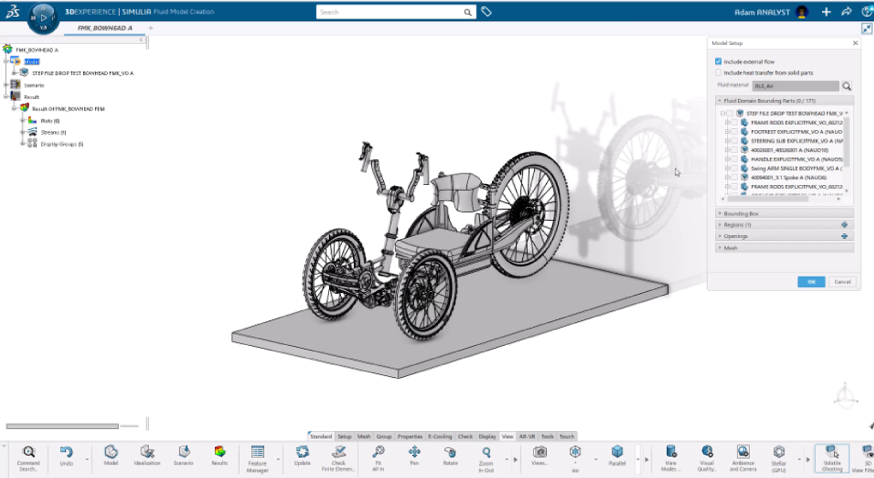Open the 3DEXPERIENCE compass
874x478 pixels.
(x=43, y=18)
